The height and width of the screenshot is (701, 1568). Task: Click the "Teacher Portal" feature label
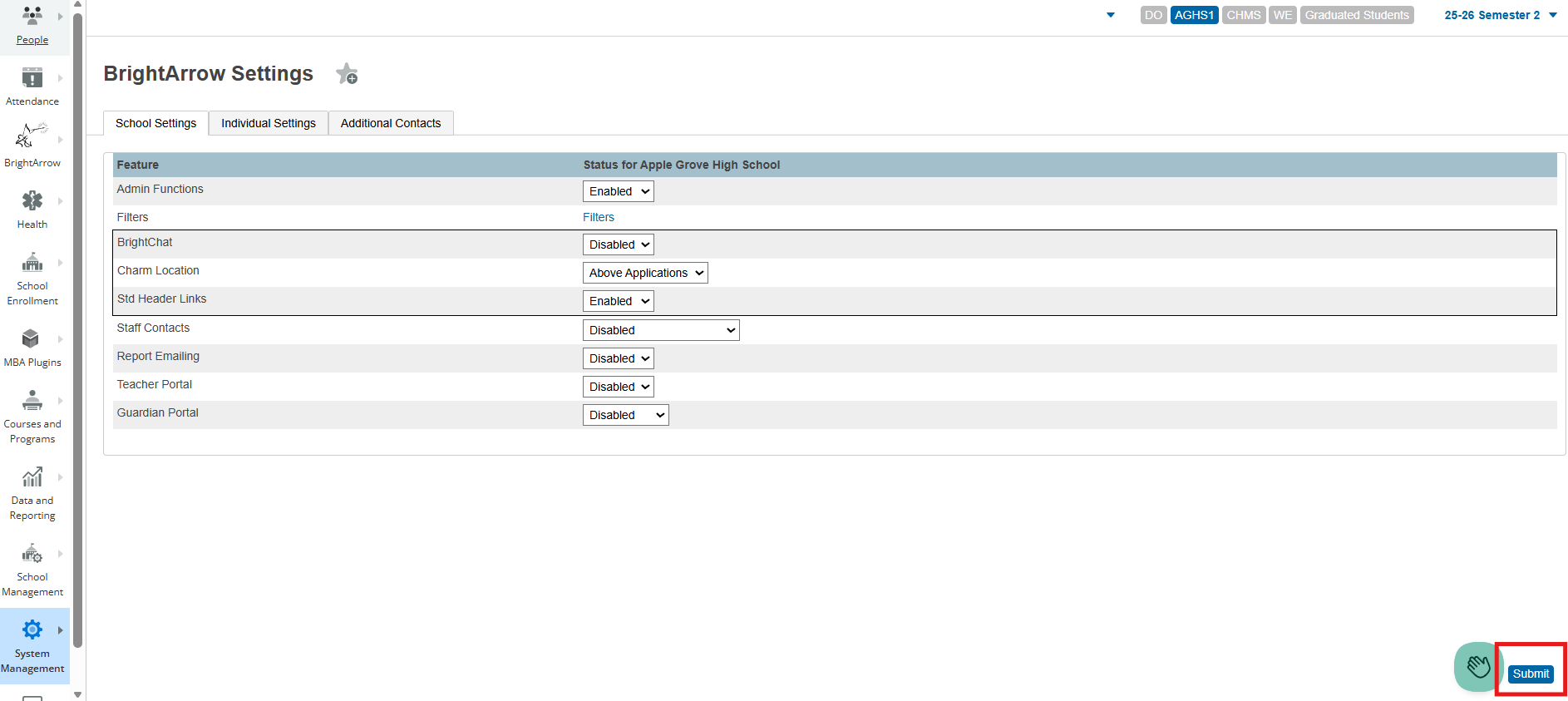154,384
